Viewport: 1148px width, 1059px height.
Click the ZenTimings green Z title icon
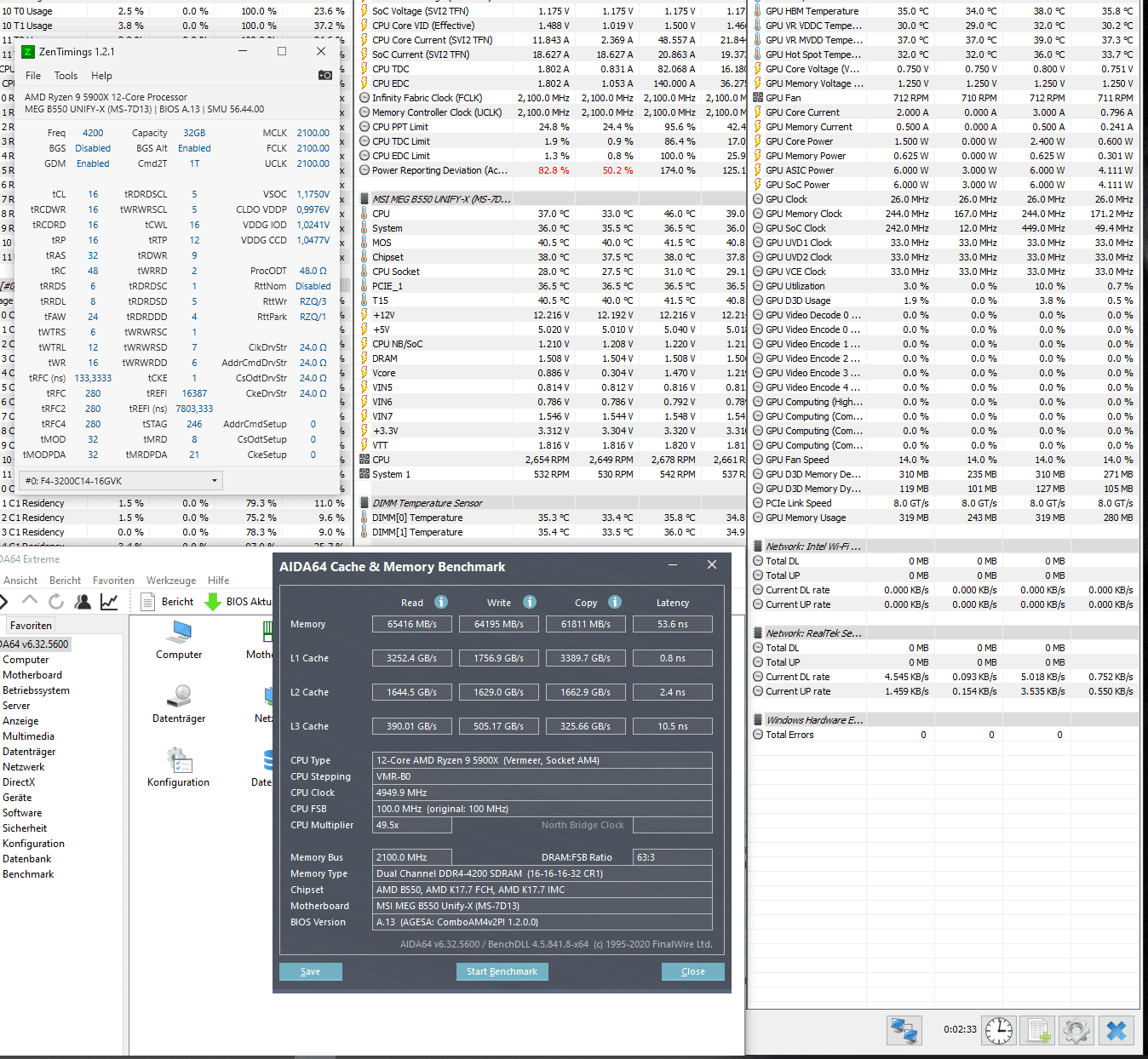27,51
